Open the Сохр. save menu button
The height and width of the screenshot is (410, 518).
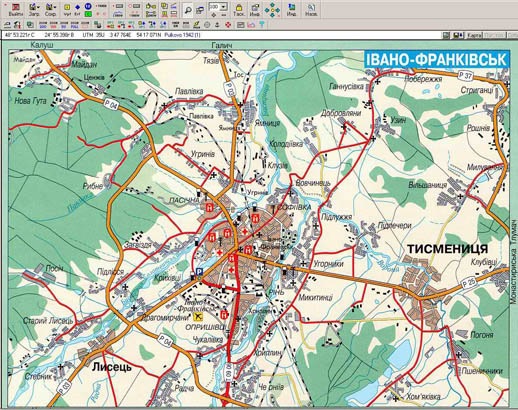tap(50, 10)
